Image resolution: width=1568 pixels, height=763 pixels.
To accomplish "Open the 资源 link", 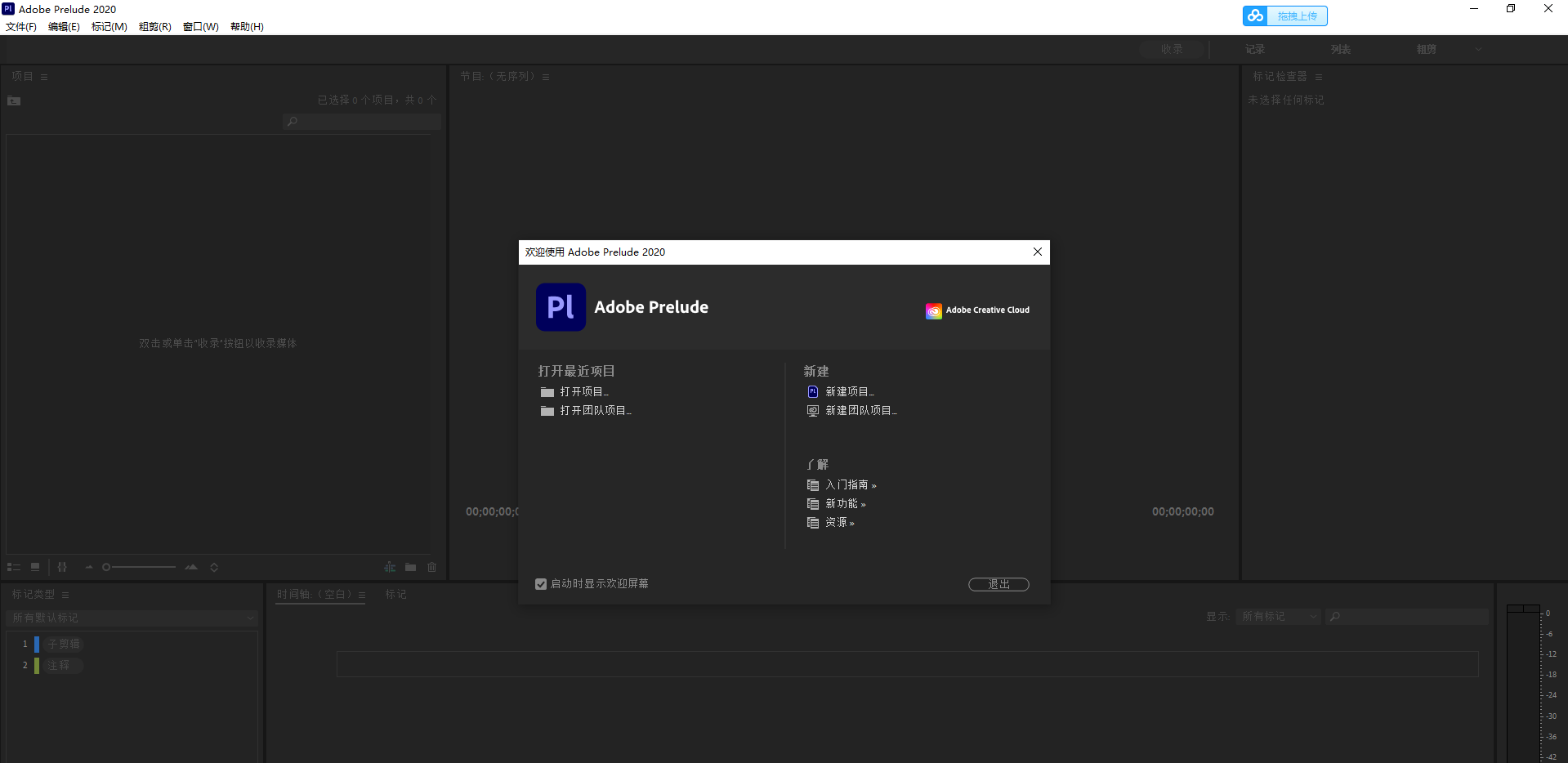I will click(840, 523).
